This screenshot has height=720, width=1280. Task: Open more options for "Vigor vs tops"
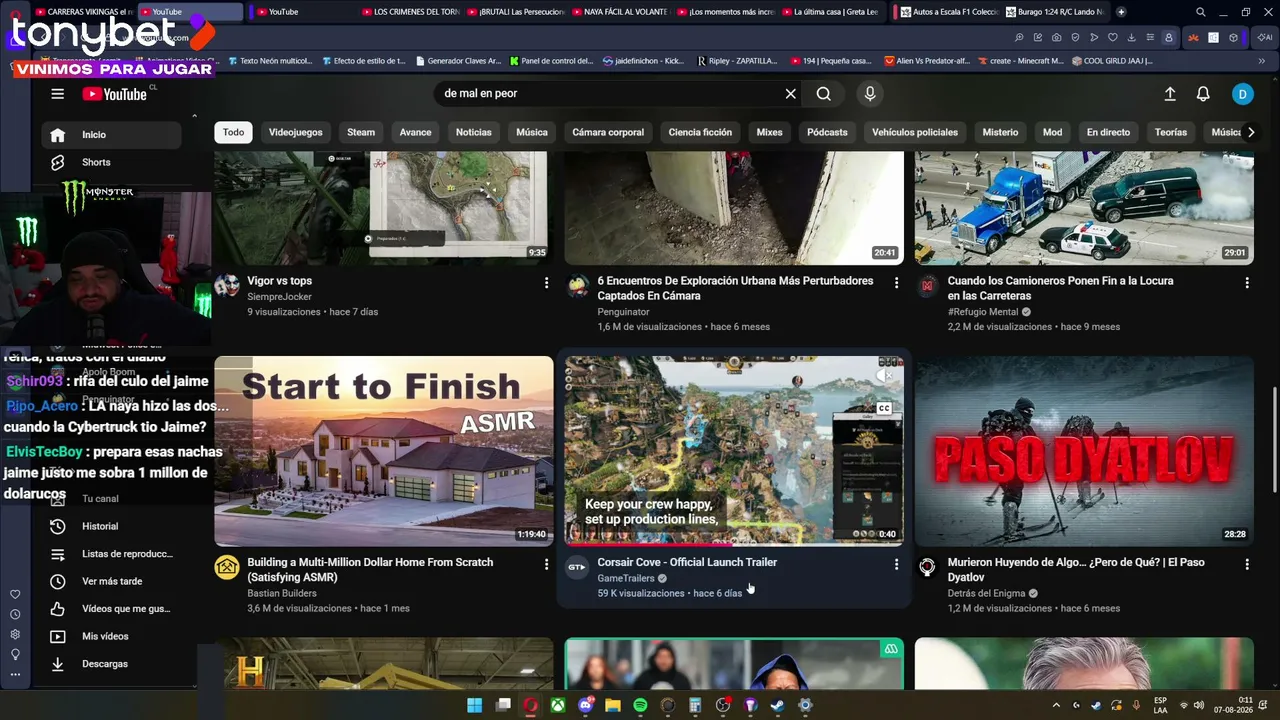pos(546,283)
